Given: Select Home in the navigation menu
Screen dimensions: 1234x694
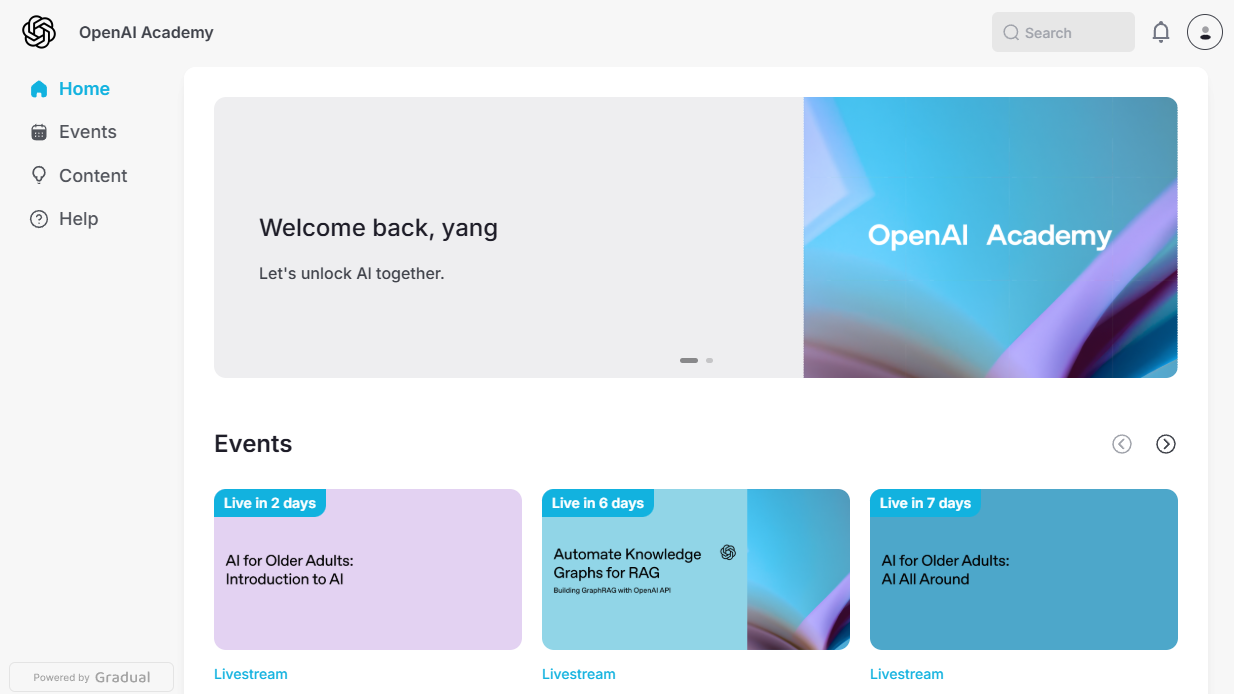Looking at the screenshot, I should (84, 89).
